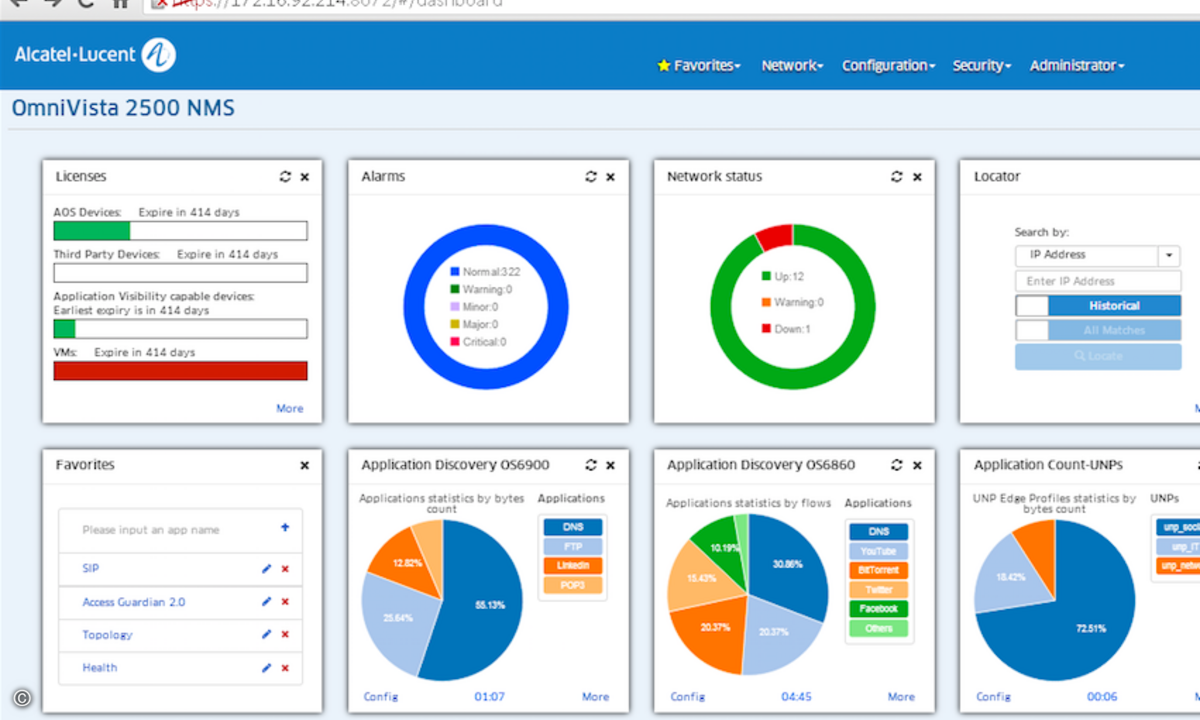Open Config for Application Discovery OS6900
This screenshot has height=720, width=1200.
point(380,696)
